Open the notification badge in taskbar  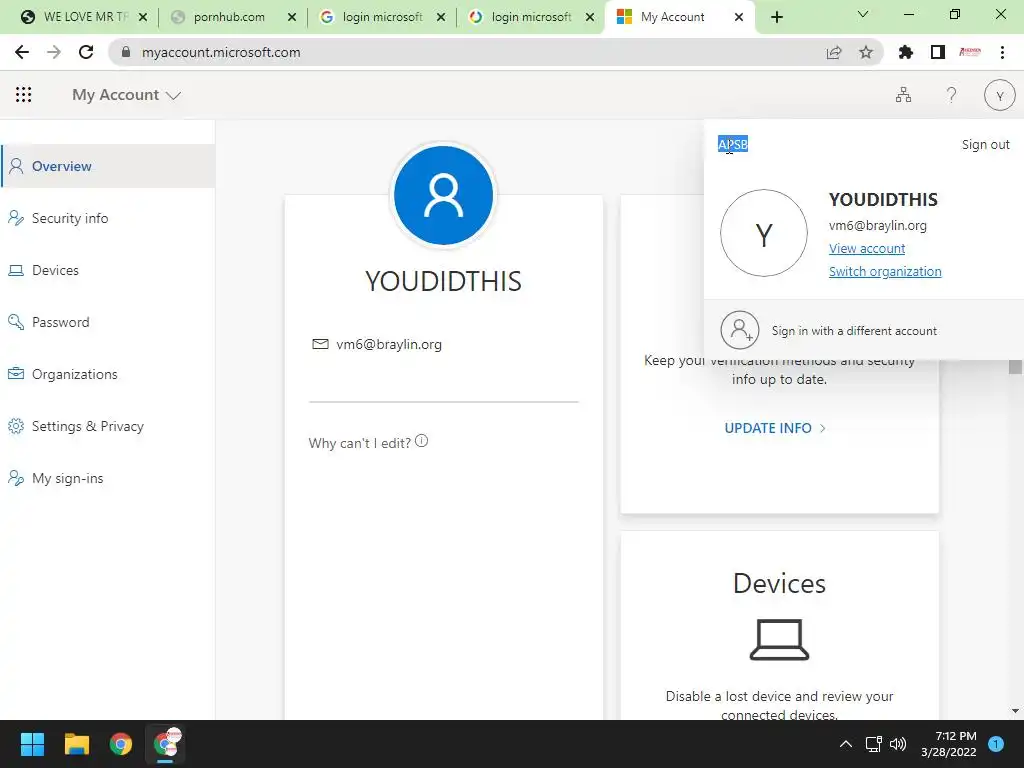[996, 744]
